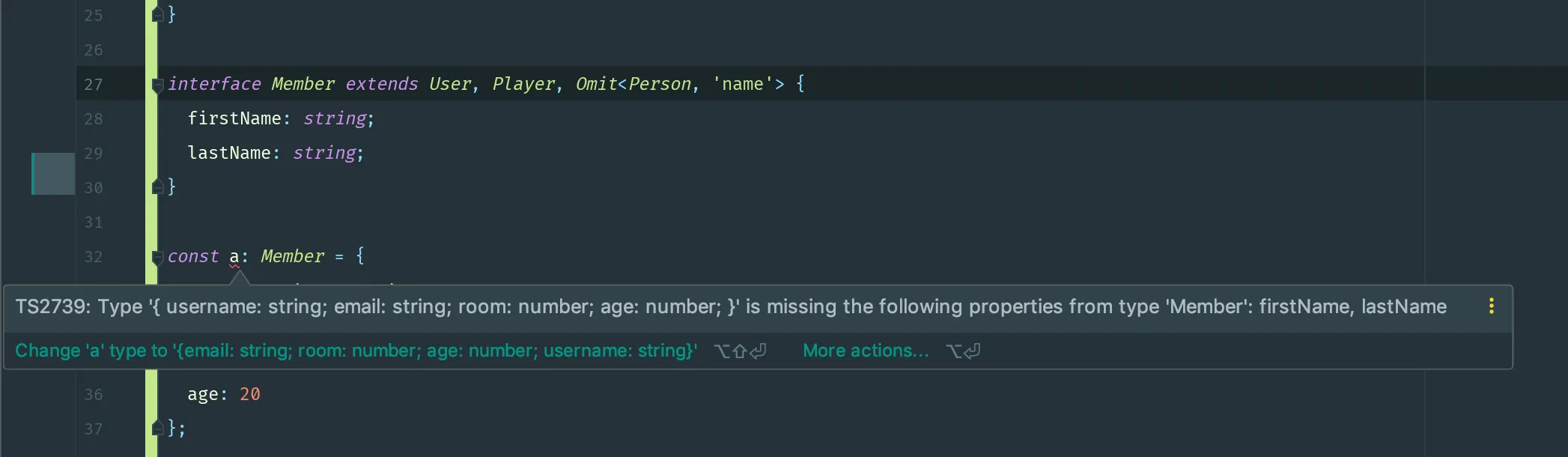The width and height of the screenshot is (1568, 457).
Task: Collapse the Member interface fold arrow
Action: pyautogui.click(x=157, y=85)
